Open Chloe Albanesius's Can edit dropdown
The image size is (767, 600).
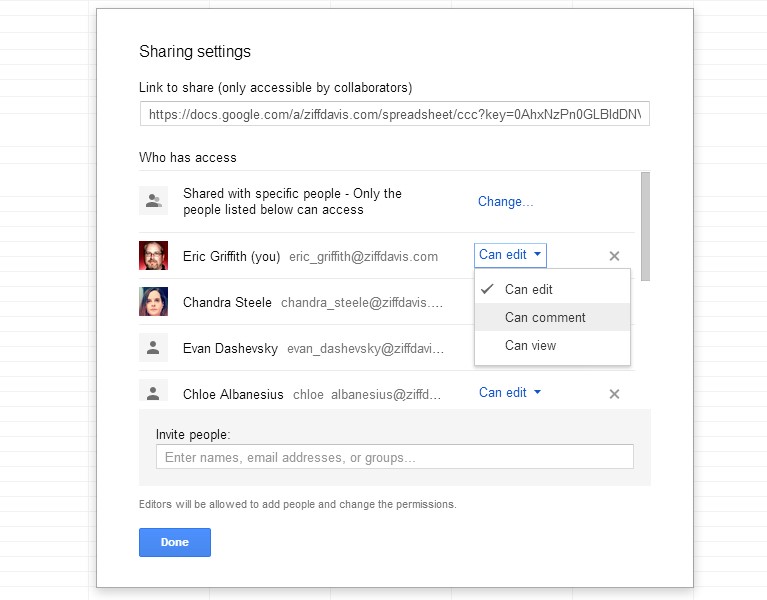(x=510, y=393)
